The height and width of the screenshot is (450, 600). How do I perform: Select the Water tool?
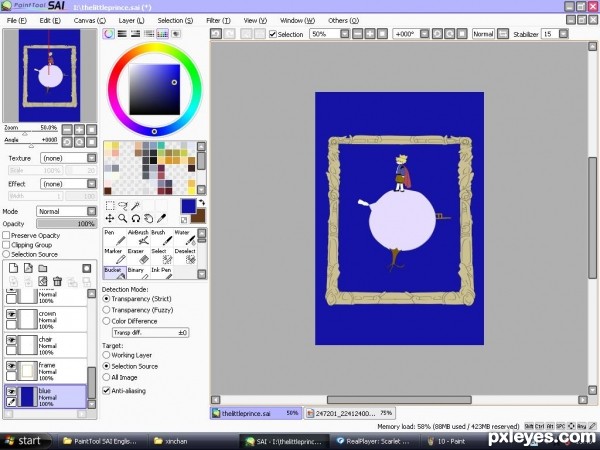click(x=185, y=238)
